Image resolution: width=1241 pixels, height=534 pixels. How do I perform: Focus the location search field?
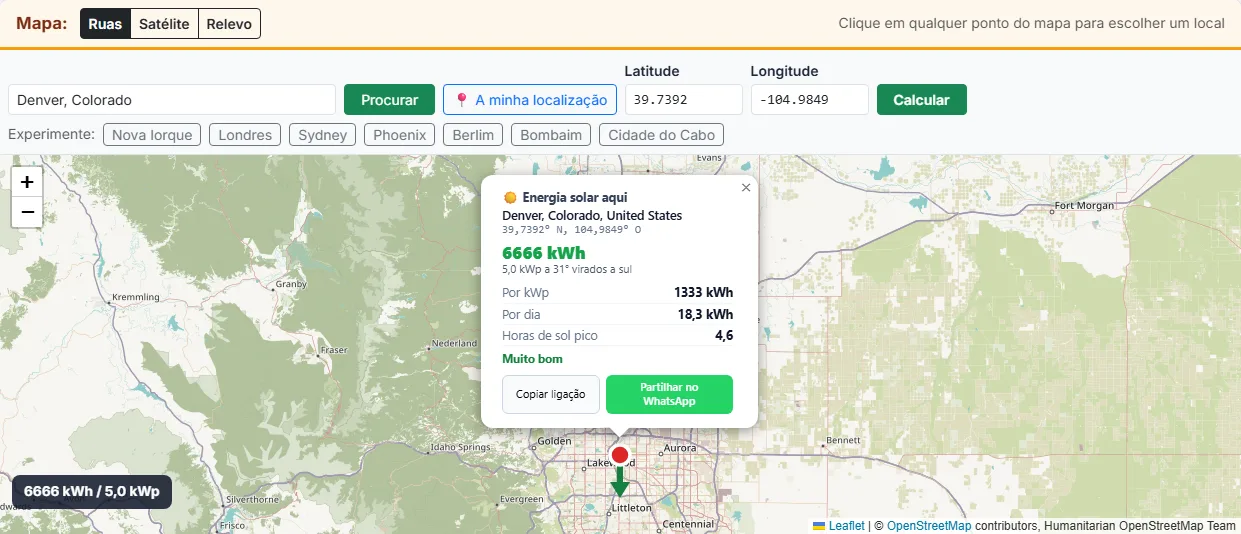172,100
